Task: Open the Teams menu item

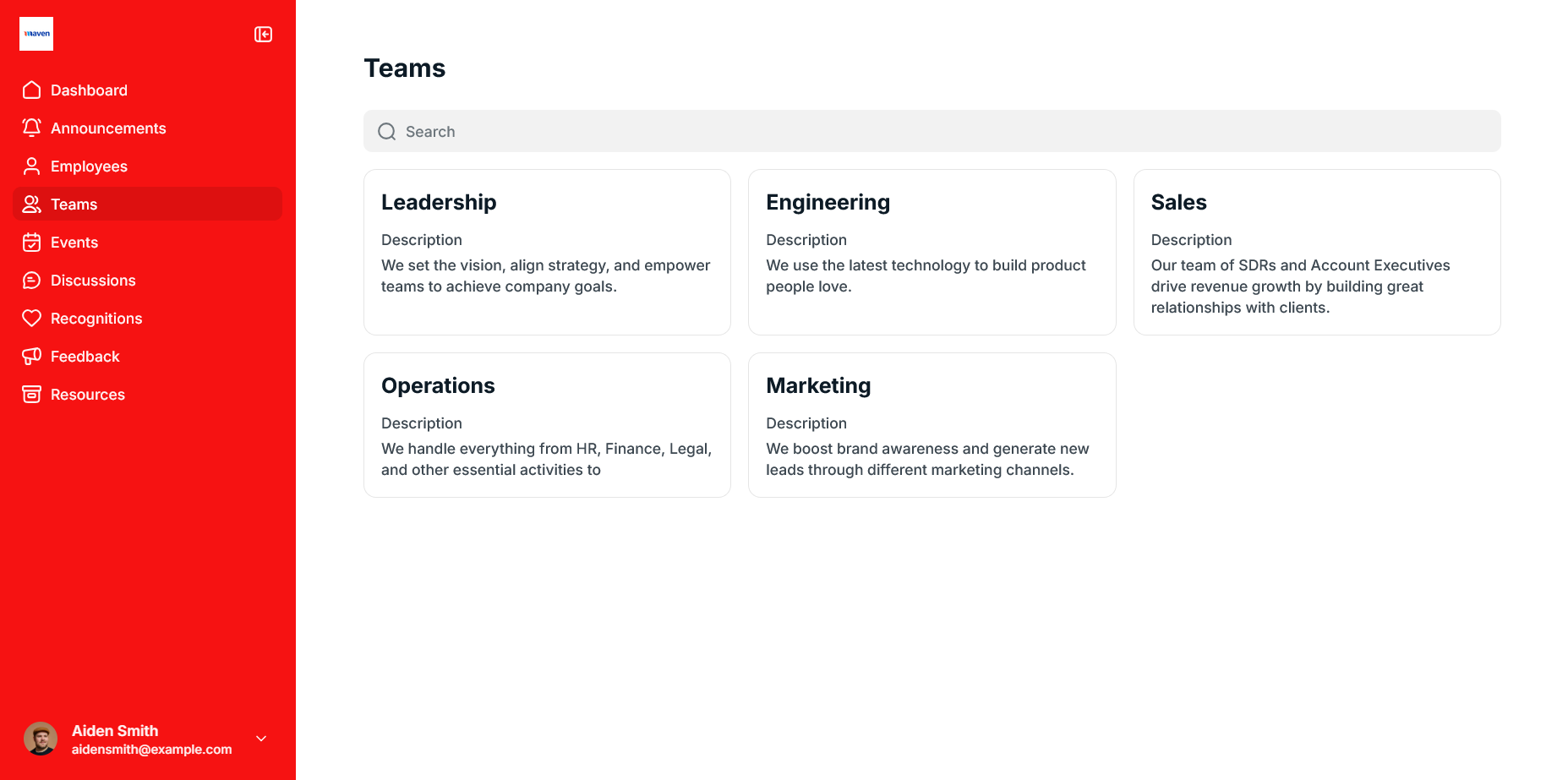Action: [74, 205]
